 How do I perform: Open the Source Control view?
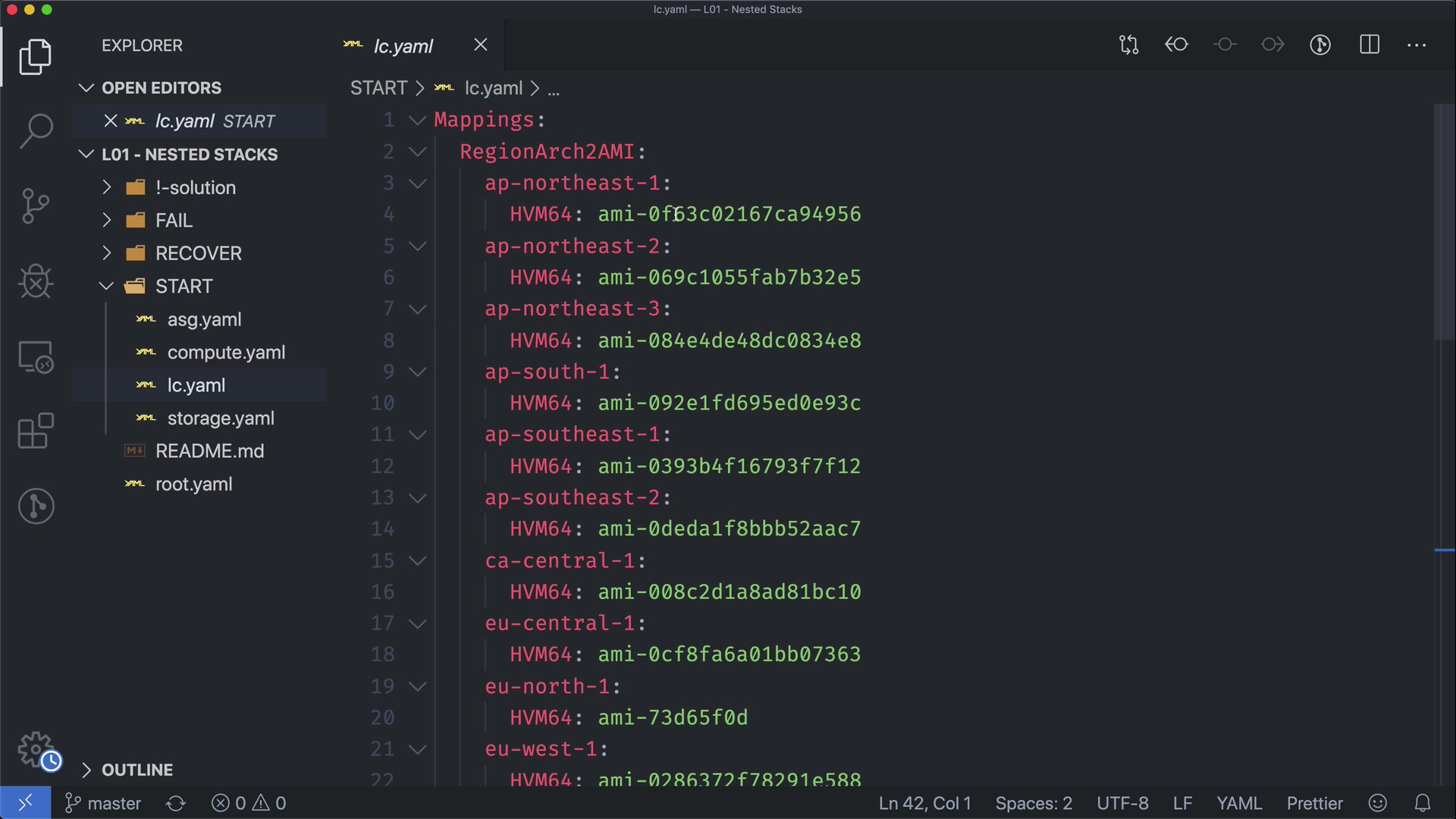(x=36, y=206)
